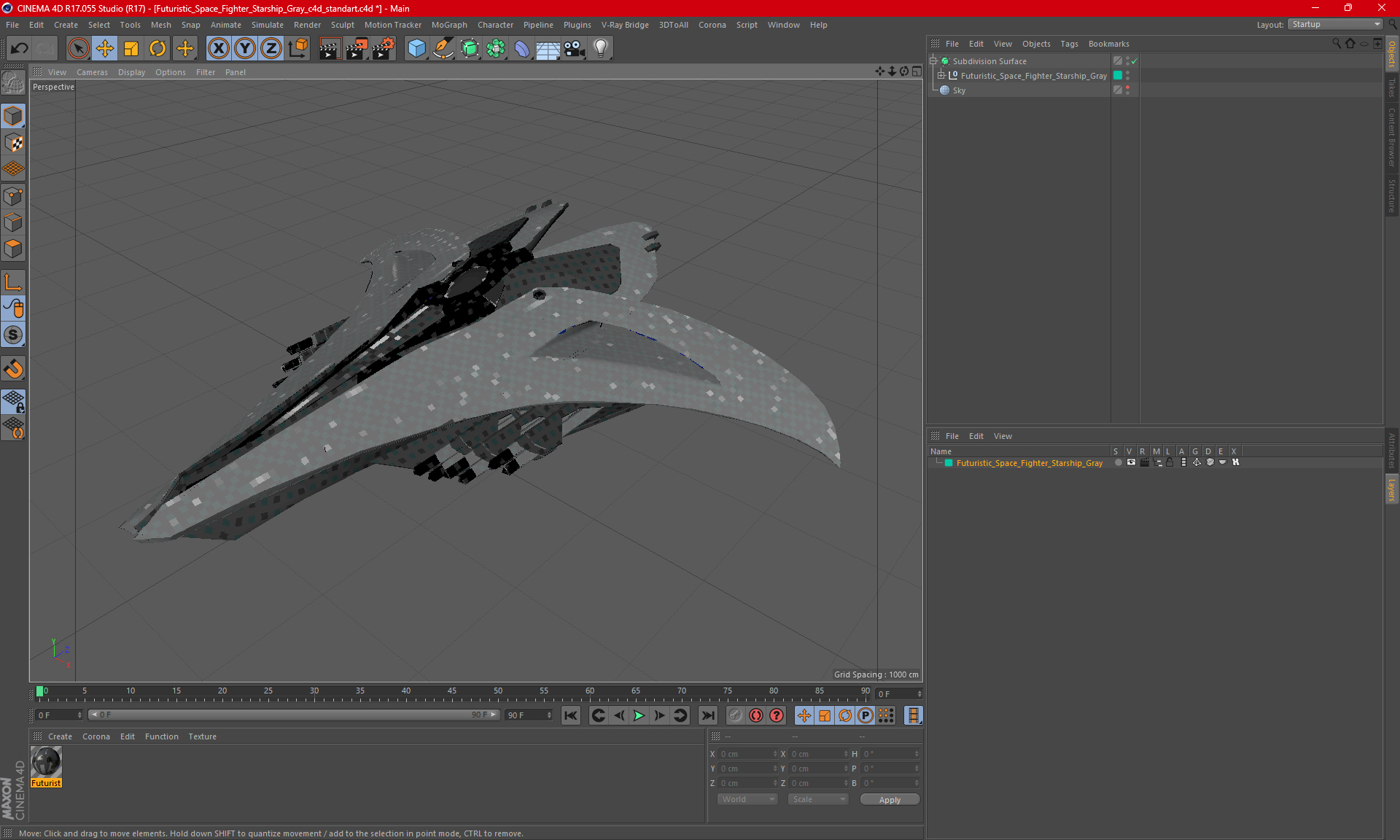
Task: Toggle Subdivision Surface enable checkmark
Action: tap(1135, 61)
